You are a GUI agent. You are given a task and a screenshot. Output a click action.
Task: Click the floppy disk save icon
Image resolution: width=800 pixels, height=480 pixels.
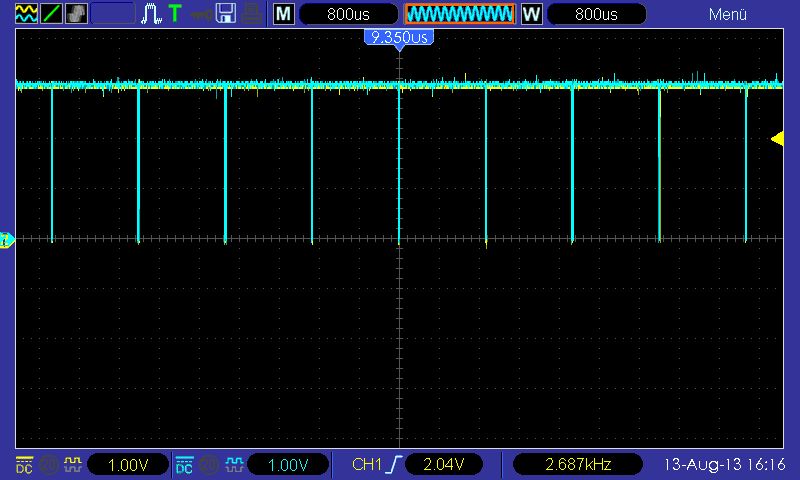[x=226, y=14]
